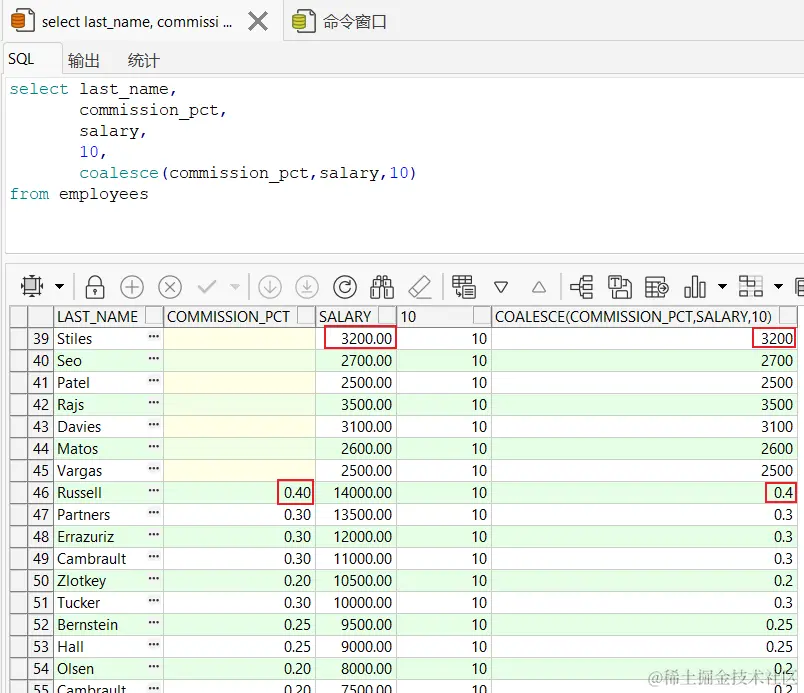This screenshot has height=693, width=804.
Task: Click sort box next to COMMISSION_PCT header
Action: click(306, 315)
